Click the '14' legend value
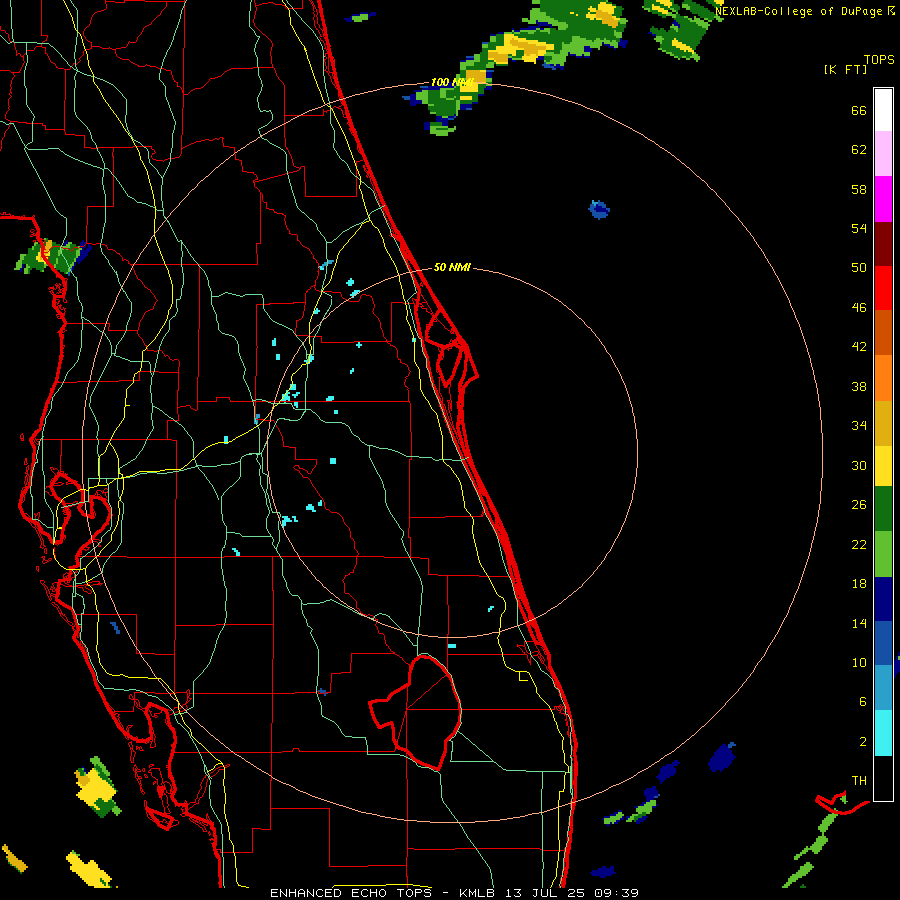The image size is (900, 900). [859, 623]
